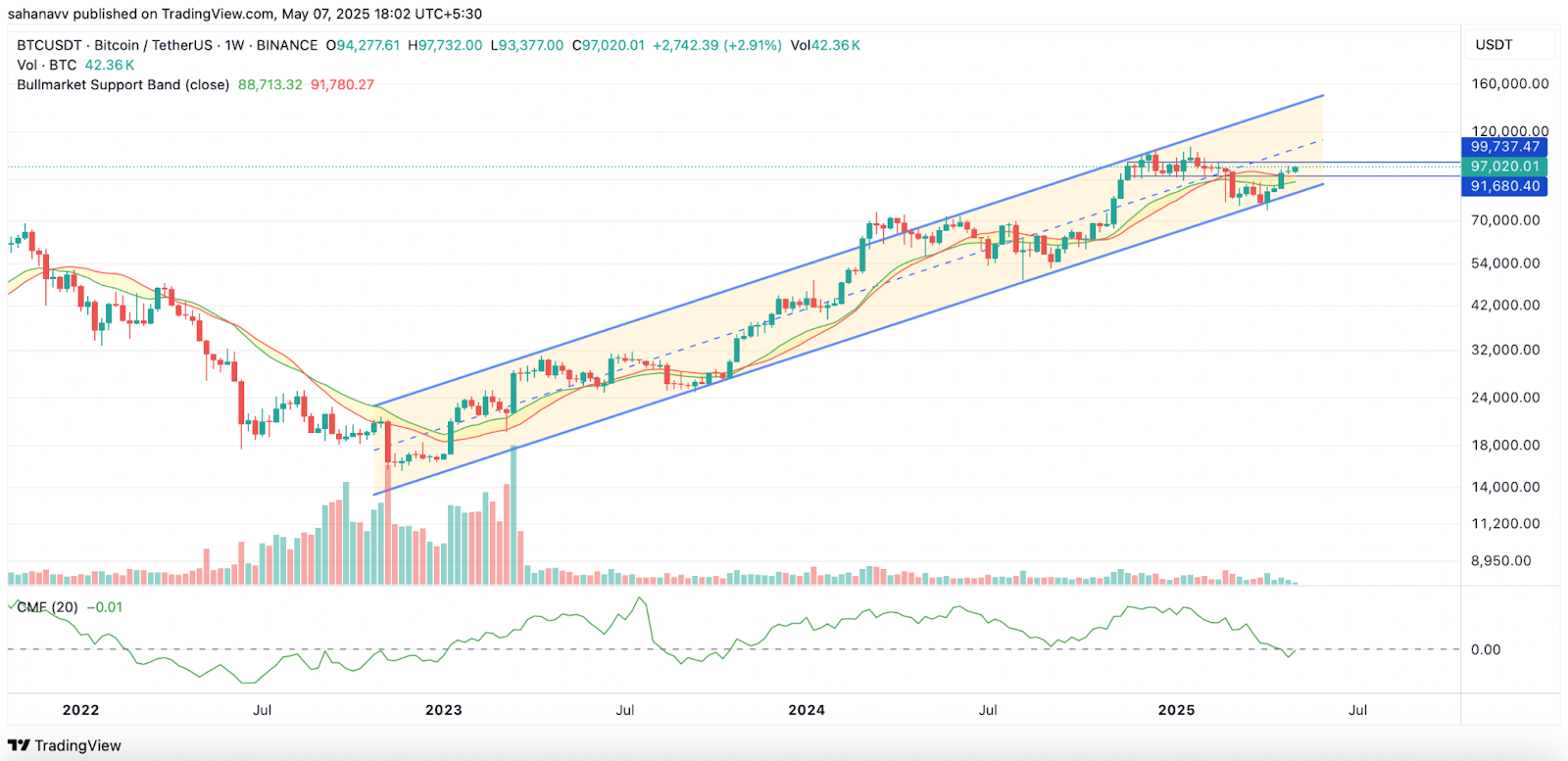1568x761 pixels.
Task: Open the USDT currency selector on price axis
Action: coord(1494,45)
